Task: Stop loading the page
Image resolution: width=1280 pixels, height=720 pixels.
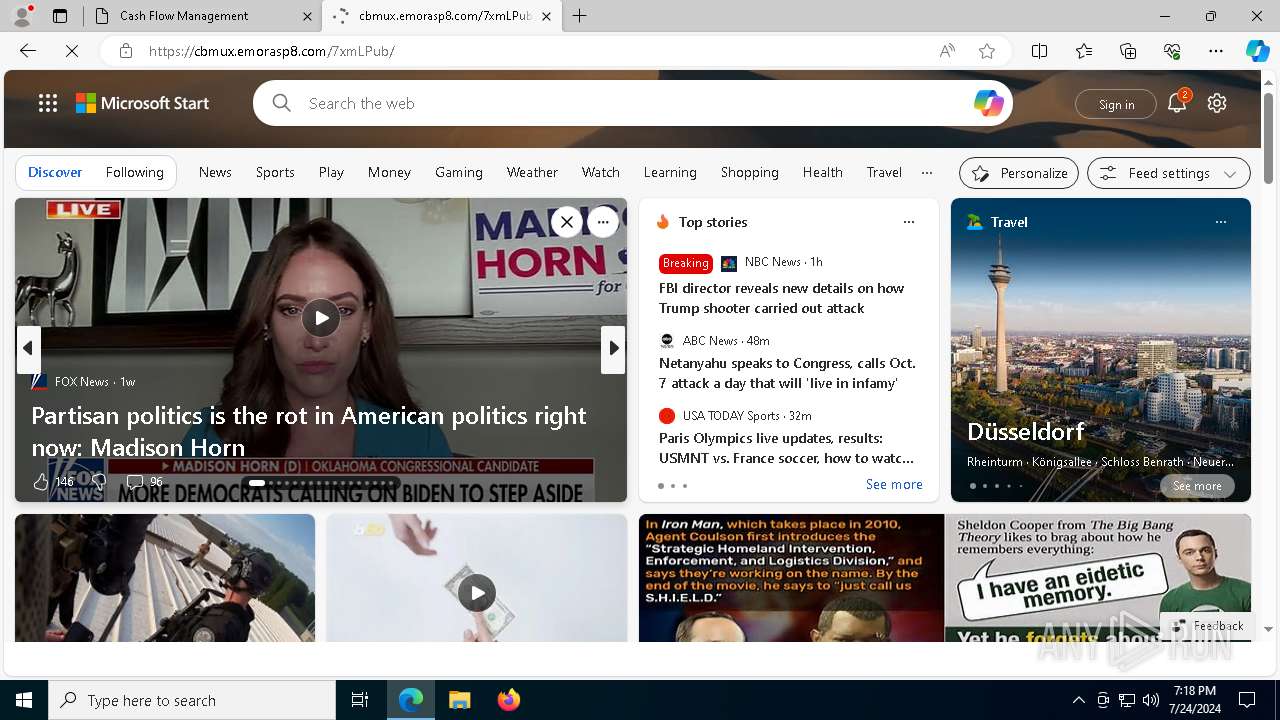Action: (x=72, y=51)
